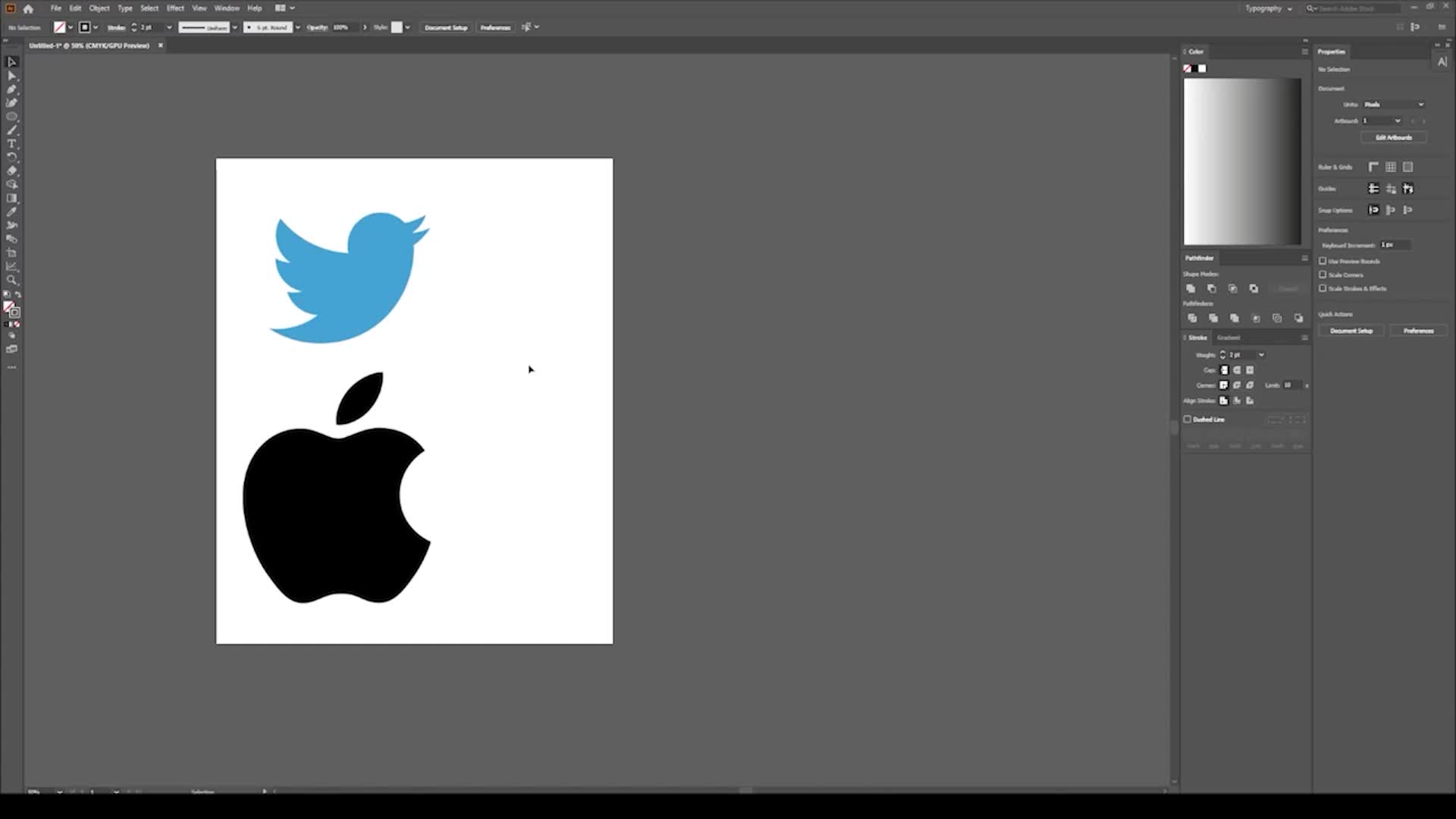Show grid icon in Properties

coord(1391,167)
